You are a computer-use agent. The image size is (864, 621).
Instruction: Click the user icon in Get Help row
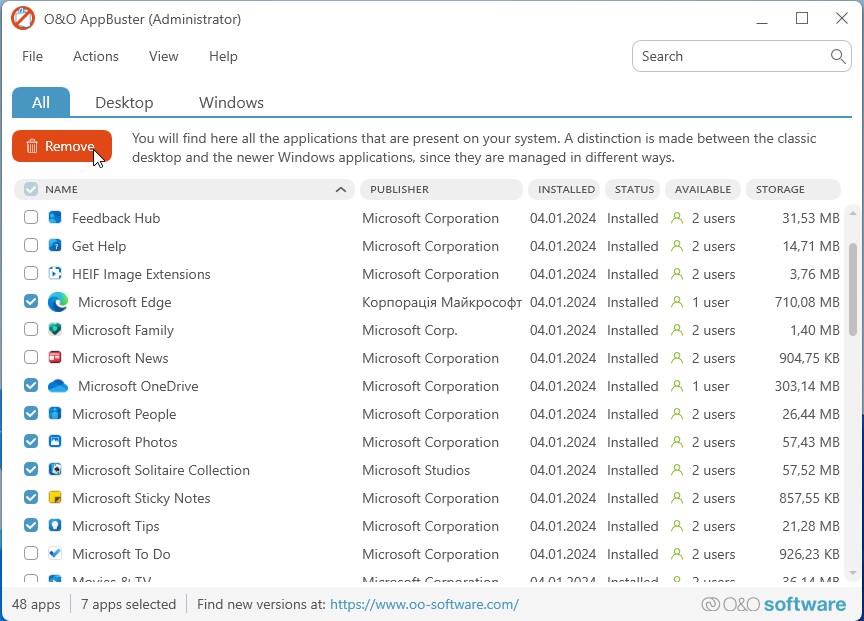(677, 246)
